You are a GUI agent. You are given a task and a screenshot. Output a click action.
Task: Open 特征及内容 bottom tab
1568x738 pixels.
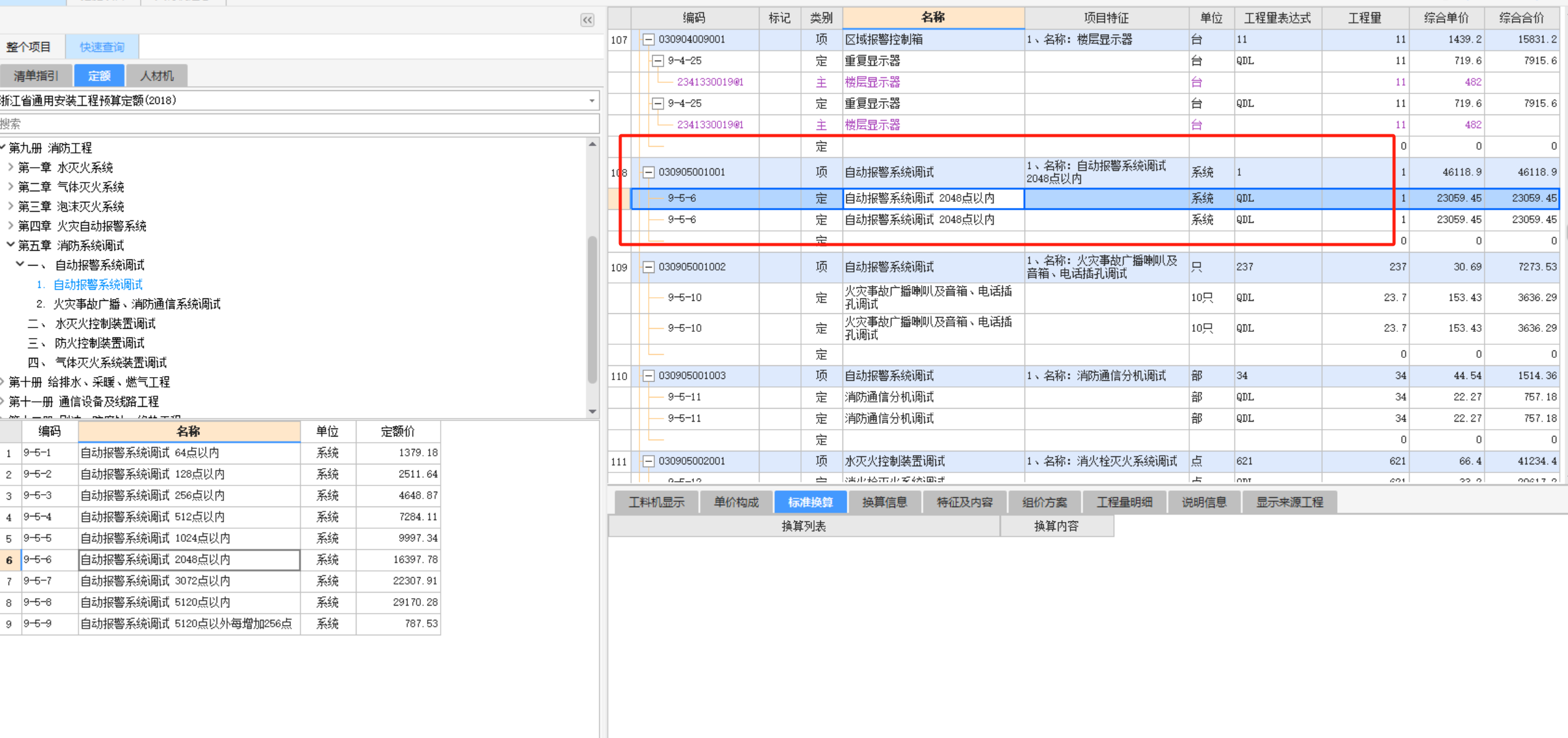[x=964, y=502]
